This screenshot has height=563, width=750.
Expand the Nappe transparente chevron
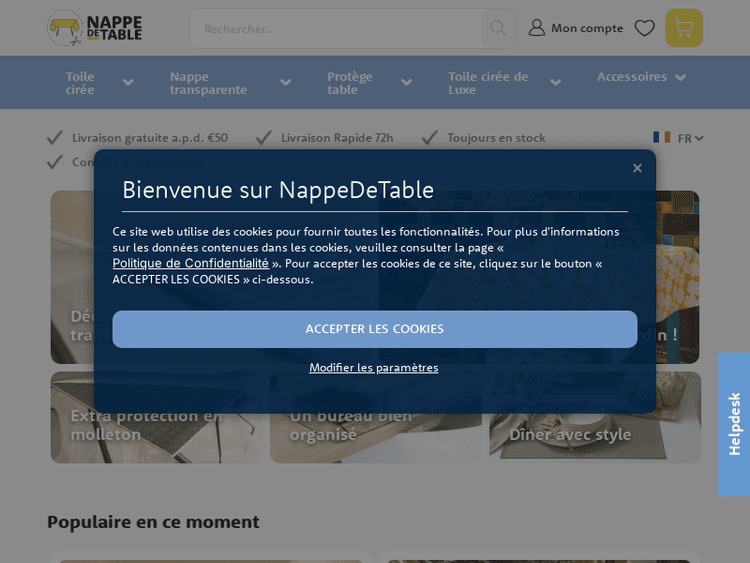[286, 82]
